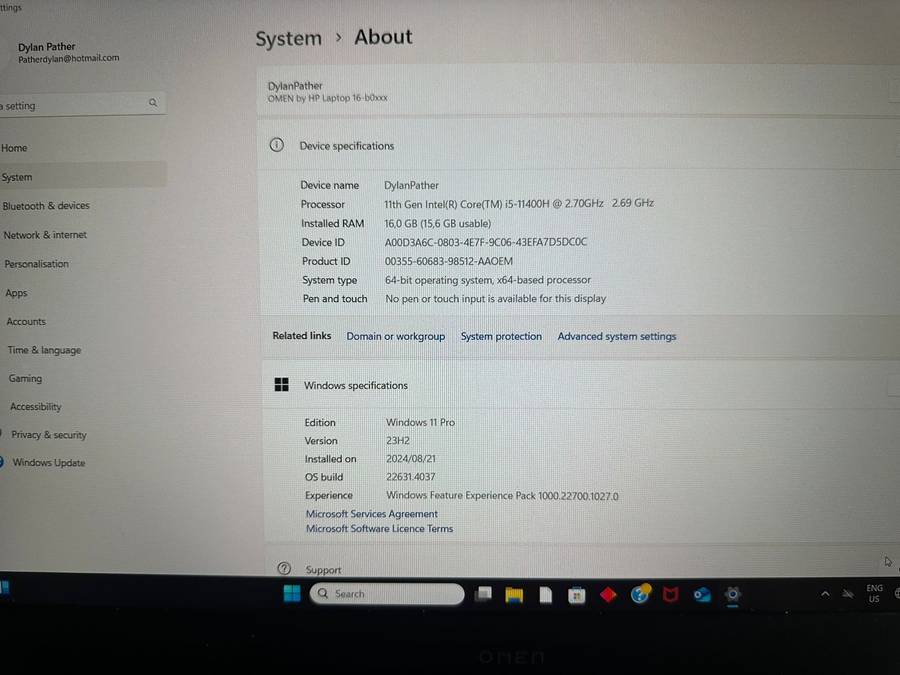Select Windows Update in the sidebar
Viewport: 900px width, 675px height.
click(x=48, y=463)
